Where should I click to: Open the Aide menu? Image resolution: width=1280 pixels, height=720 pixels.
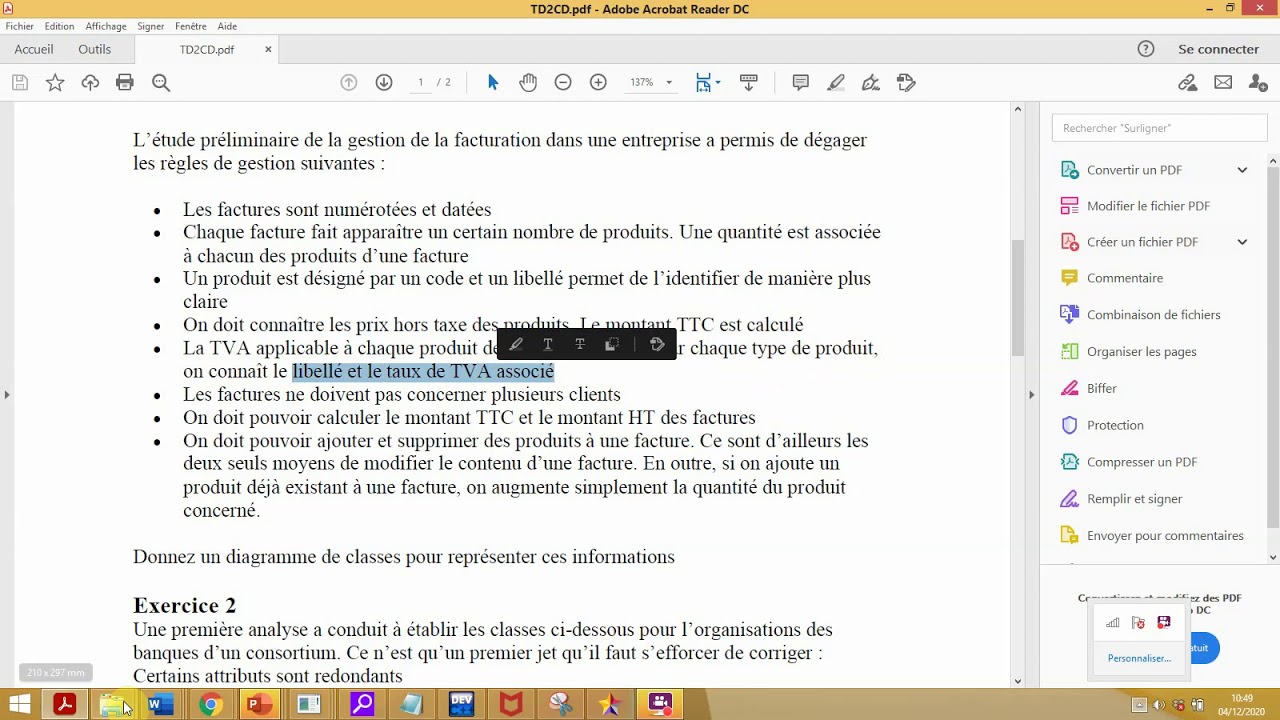coord(227,26)
